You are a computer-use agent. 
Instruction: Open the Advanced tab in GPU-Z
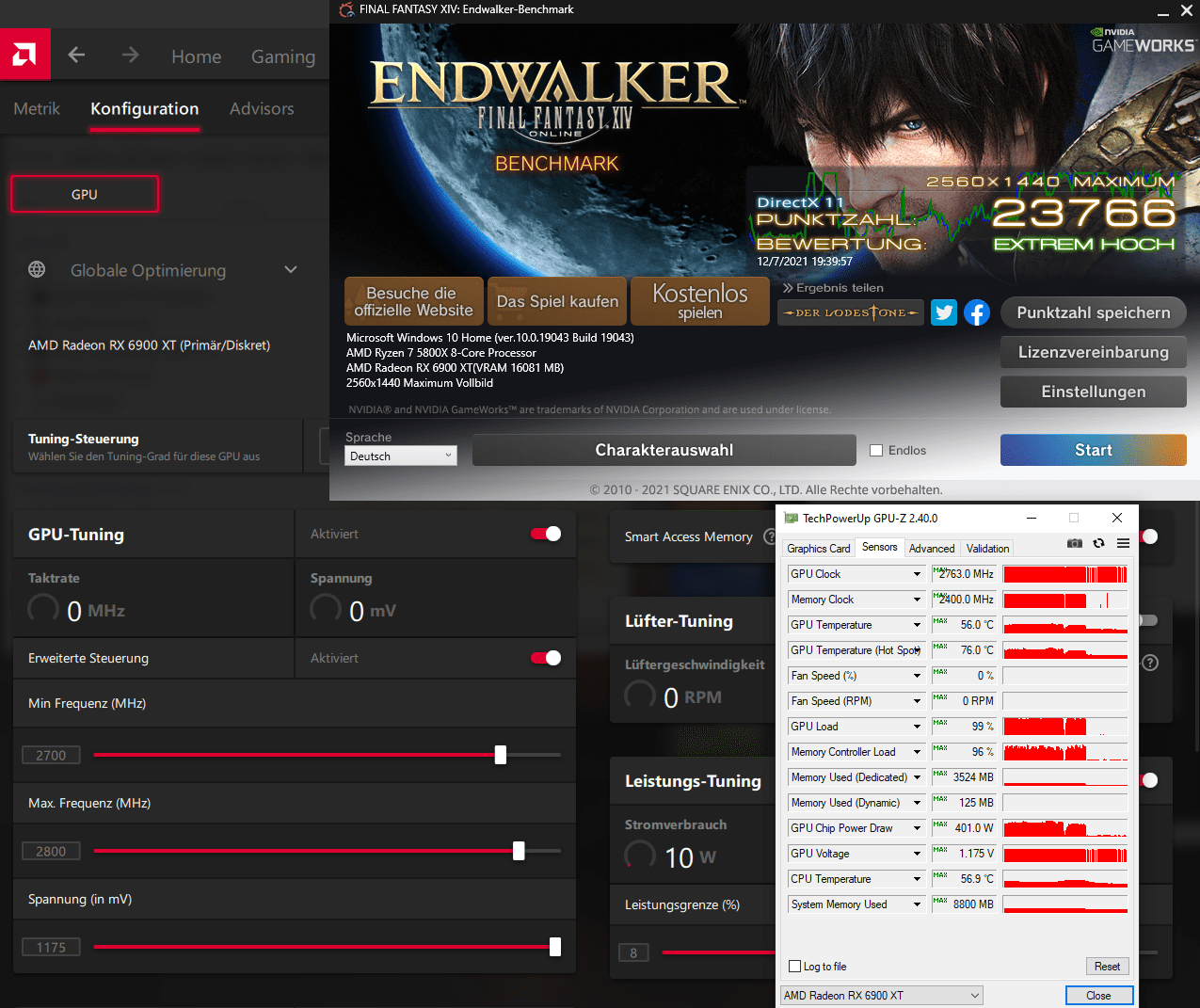[x=932, y=548]
